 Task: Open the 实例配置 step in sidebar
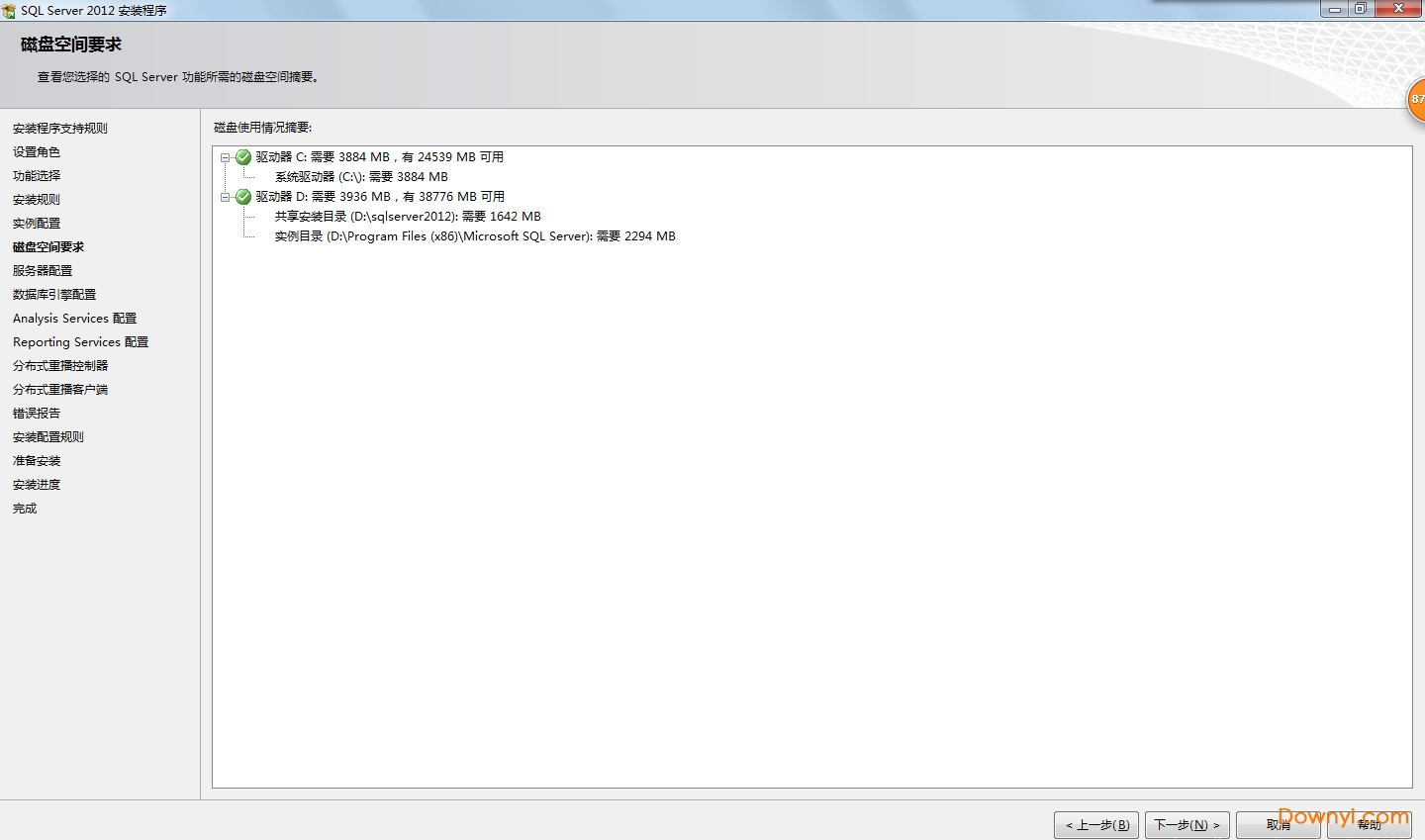pos(37,223)
